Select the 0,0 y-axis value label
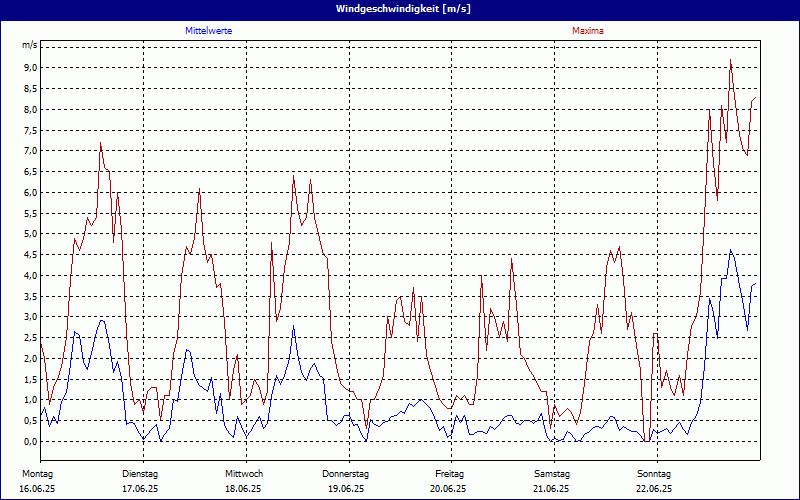Image resolution: width=800 pixels, height=500 pixels. pos(30,441)
